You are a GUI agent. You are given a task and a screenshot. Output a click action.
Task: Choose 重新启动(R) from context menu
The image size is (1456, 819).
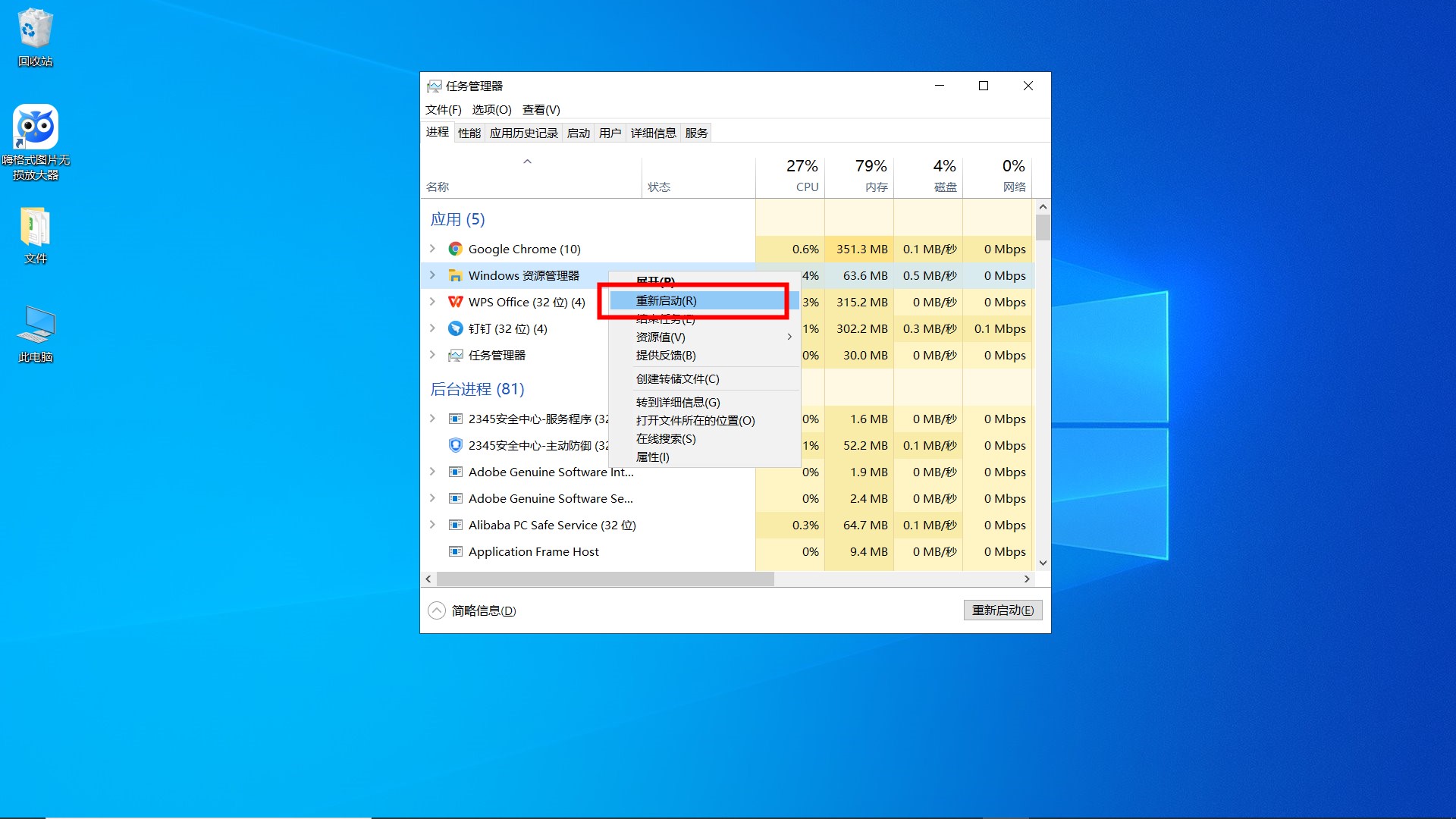coord(666,301)
